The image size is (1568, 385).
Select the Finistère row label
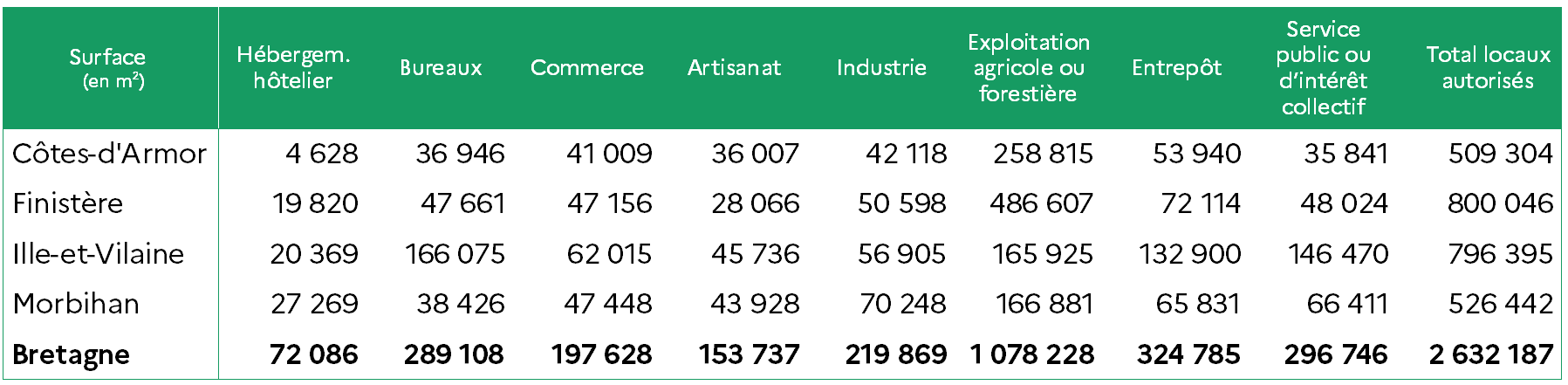[68, 203]
